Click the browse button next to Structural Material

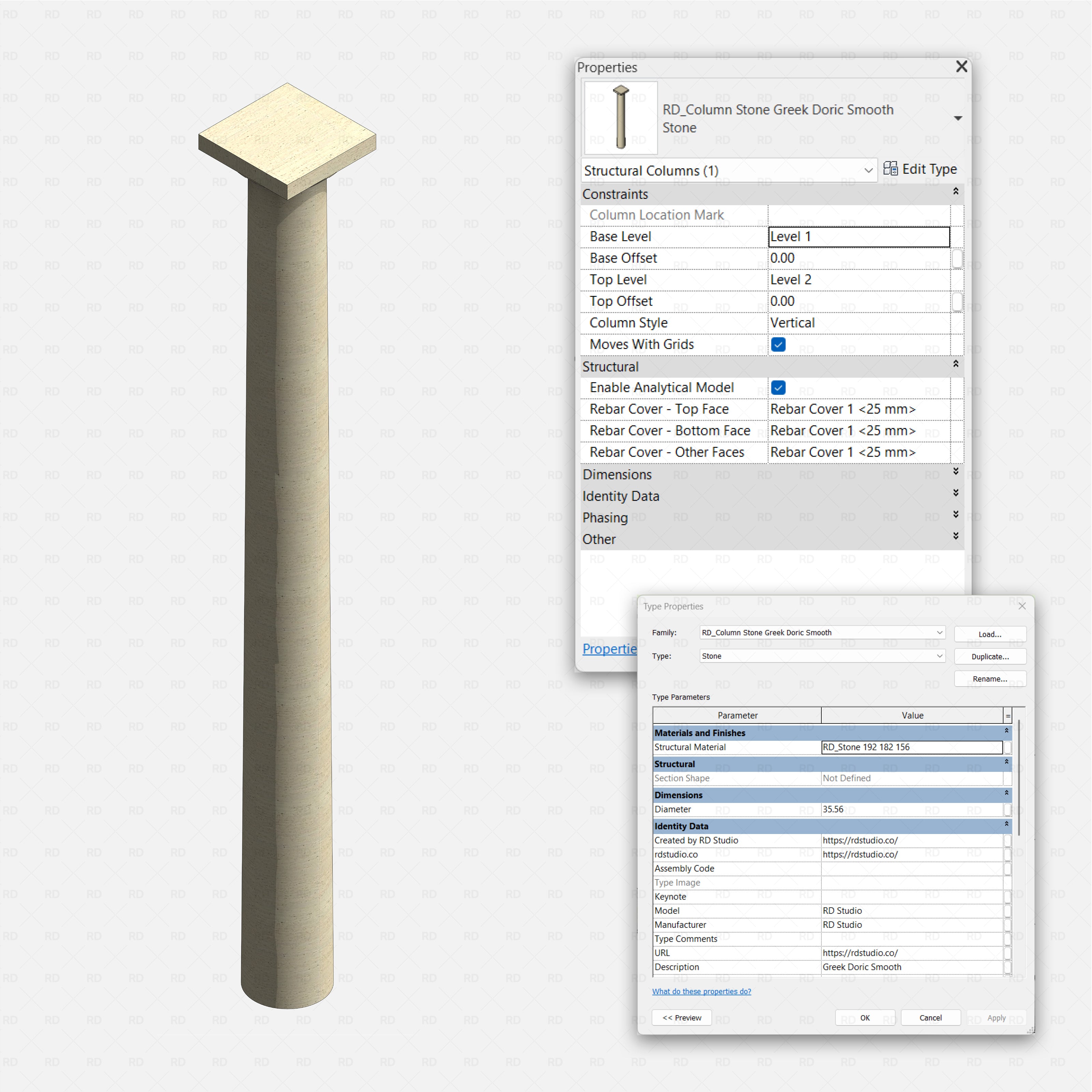(1007, 747)
